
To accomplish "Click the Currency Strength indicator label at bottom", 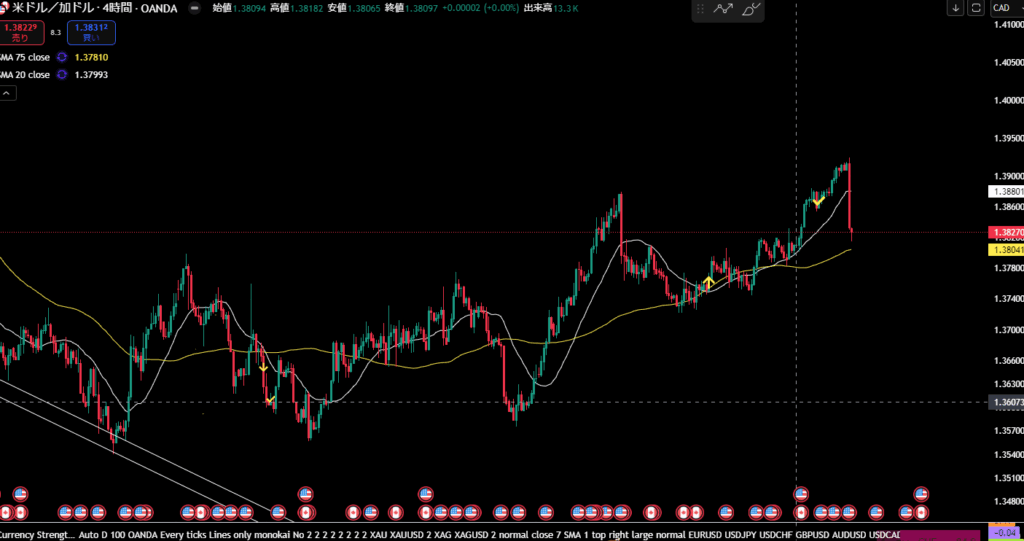I will pos(38,535).
